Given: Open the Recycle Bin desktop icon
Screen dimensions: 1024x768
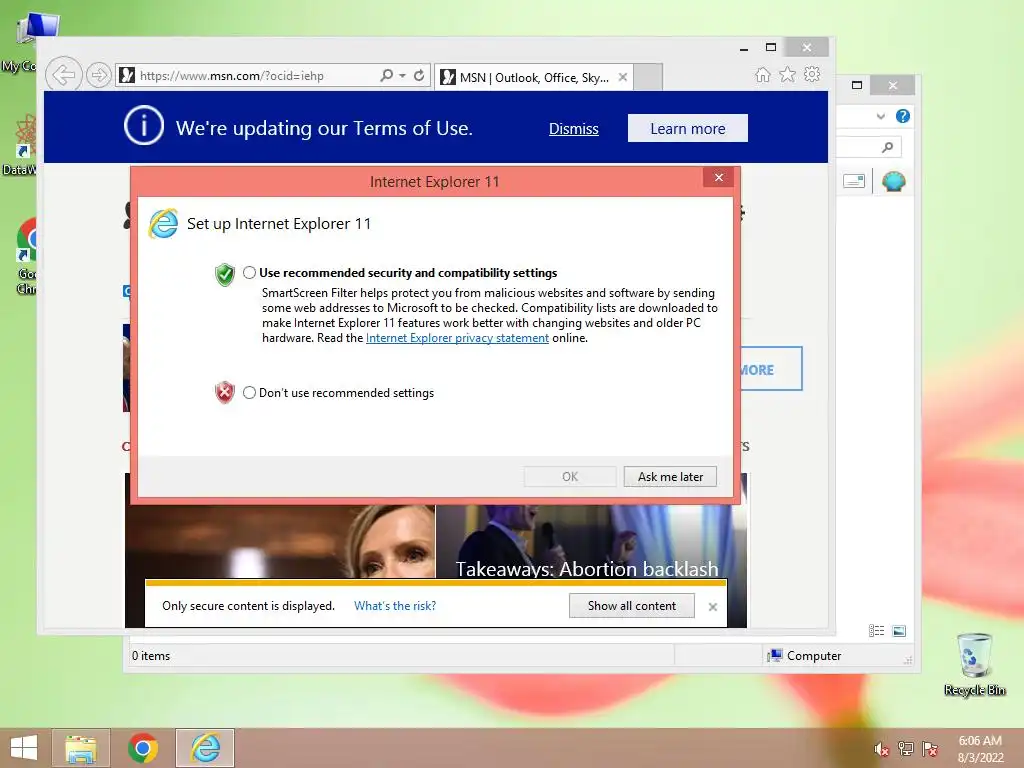Looking at the screenshot, I should coord(974,664).
